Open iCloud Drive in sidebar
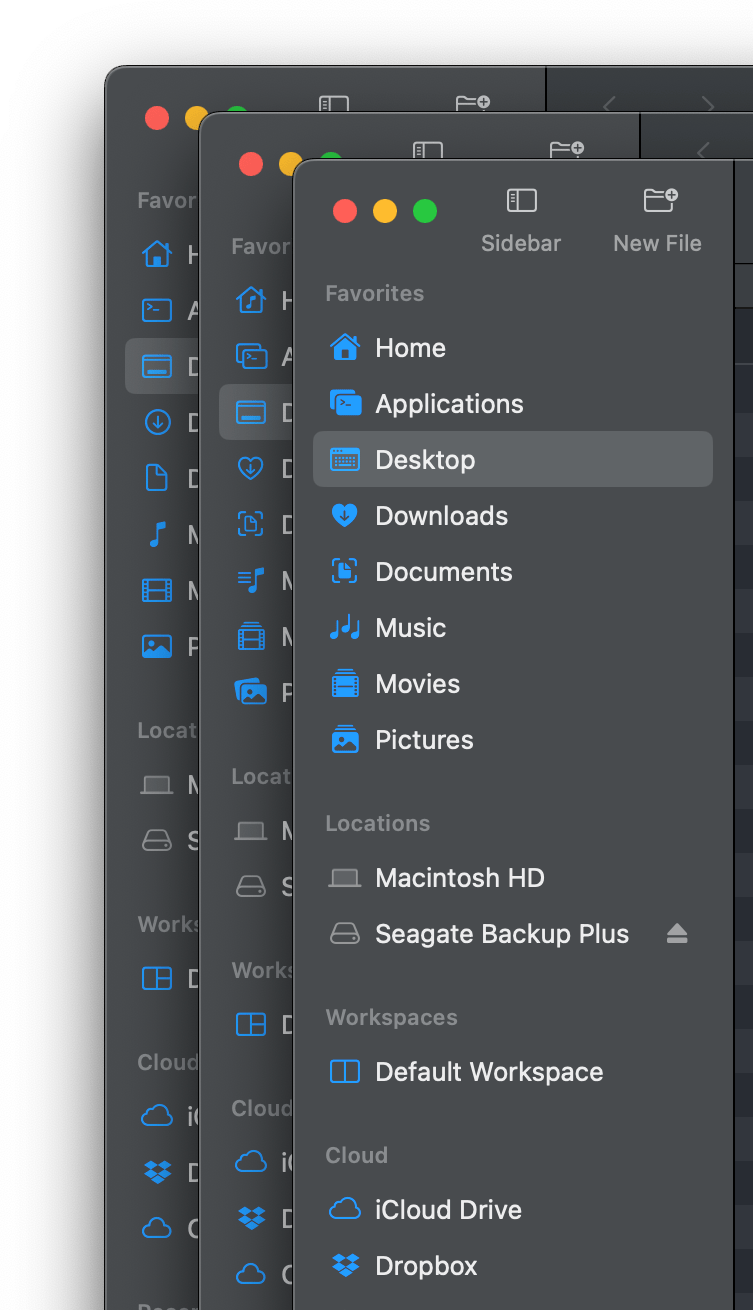The width and height of the screenshot is (753, 1310). pyautogui.click(x=448, y=1210)
